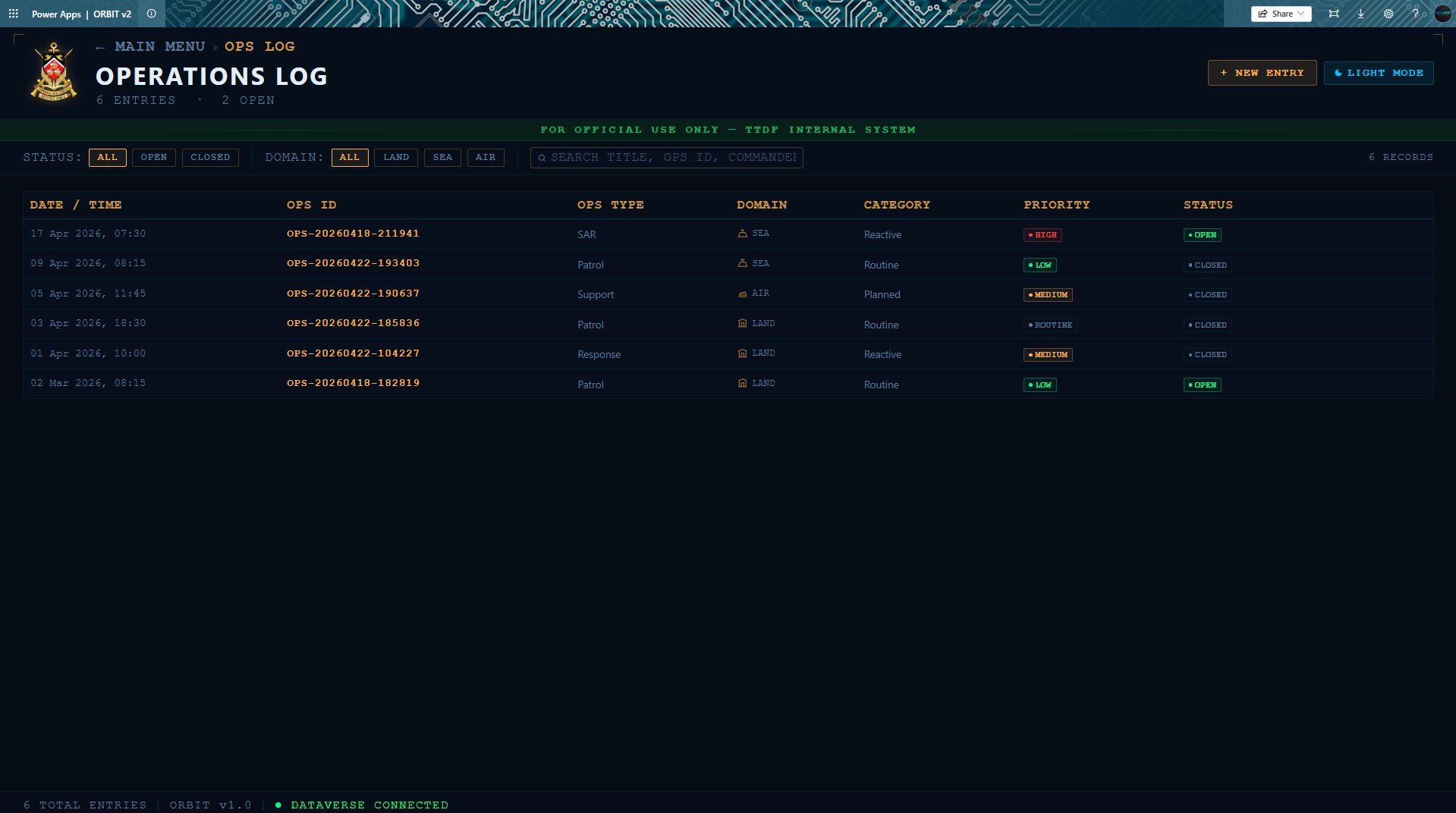Click the search title, ops ID field
The image size is (1456, 813).
pyautogui.click(x=666, y=157)
